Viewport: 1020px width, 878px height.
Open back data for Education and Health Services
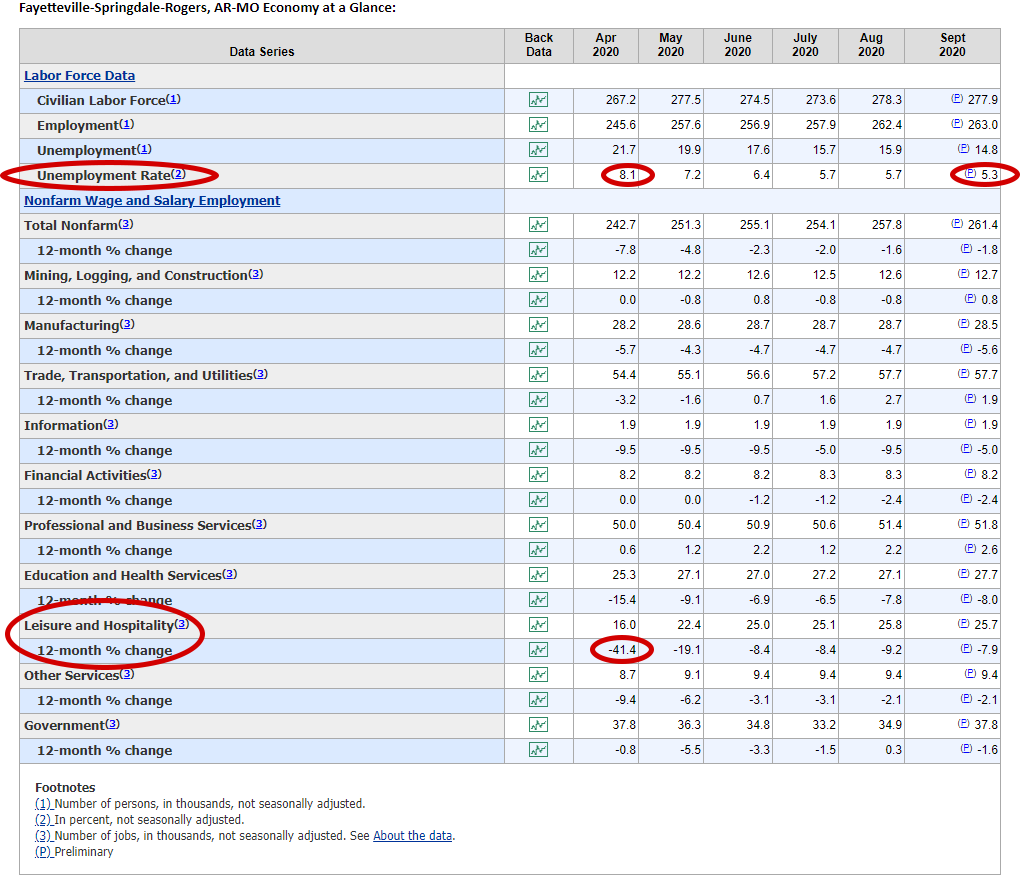(538, 575)
